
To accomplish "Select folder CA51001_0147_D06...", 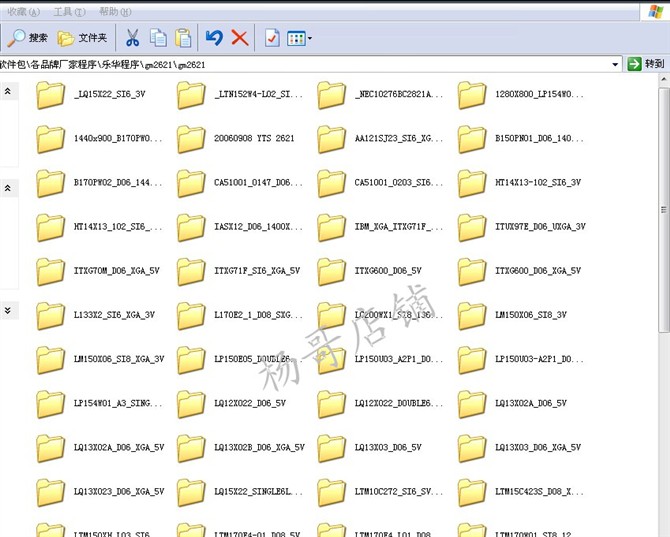I will 240,183.
